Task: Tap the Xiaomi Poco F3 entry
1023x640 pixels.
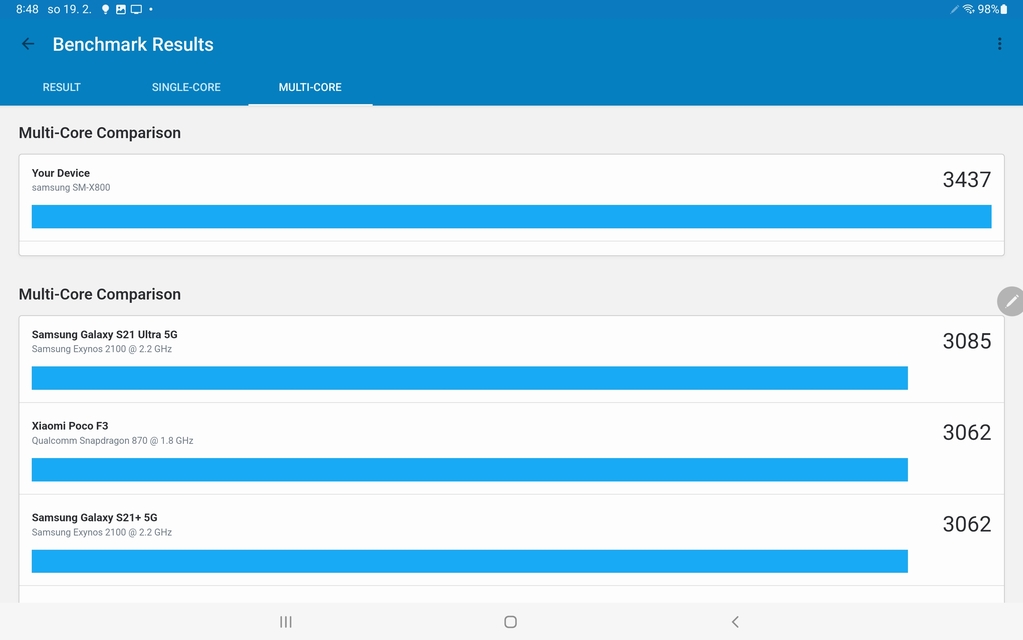Action: (x=70, y=426)
